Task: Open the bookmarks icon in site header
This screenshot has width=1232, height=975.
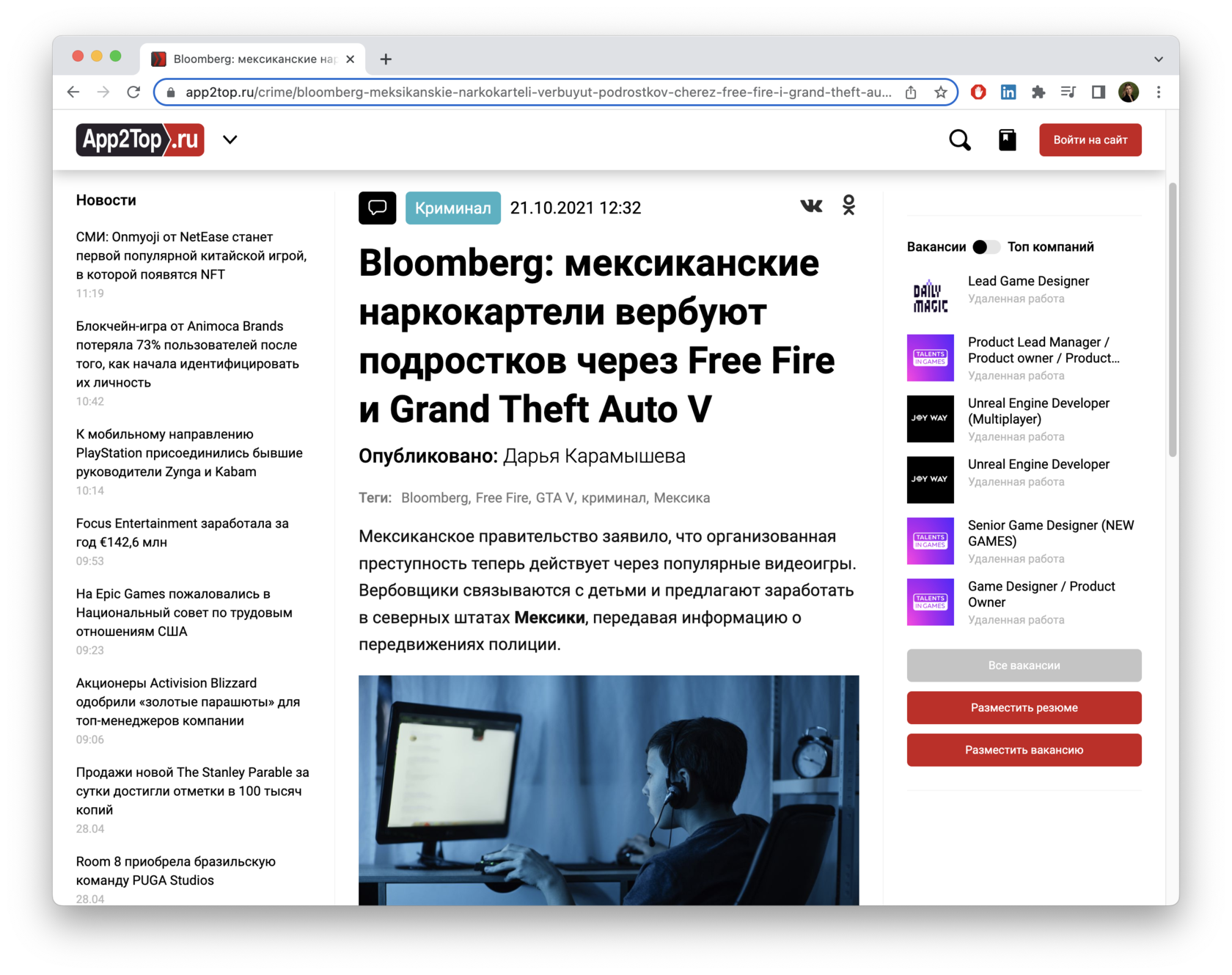Action: pyautogui.click(x=1007, y=140)
